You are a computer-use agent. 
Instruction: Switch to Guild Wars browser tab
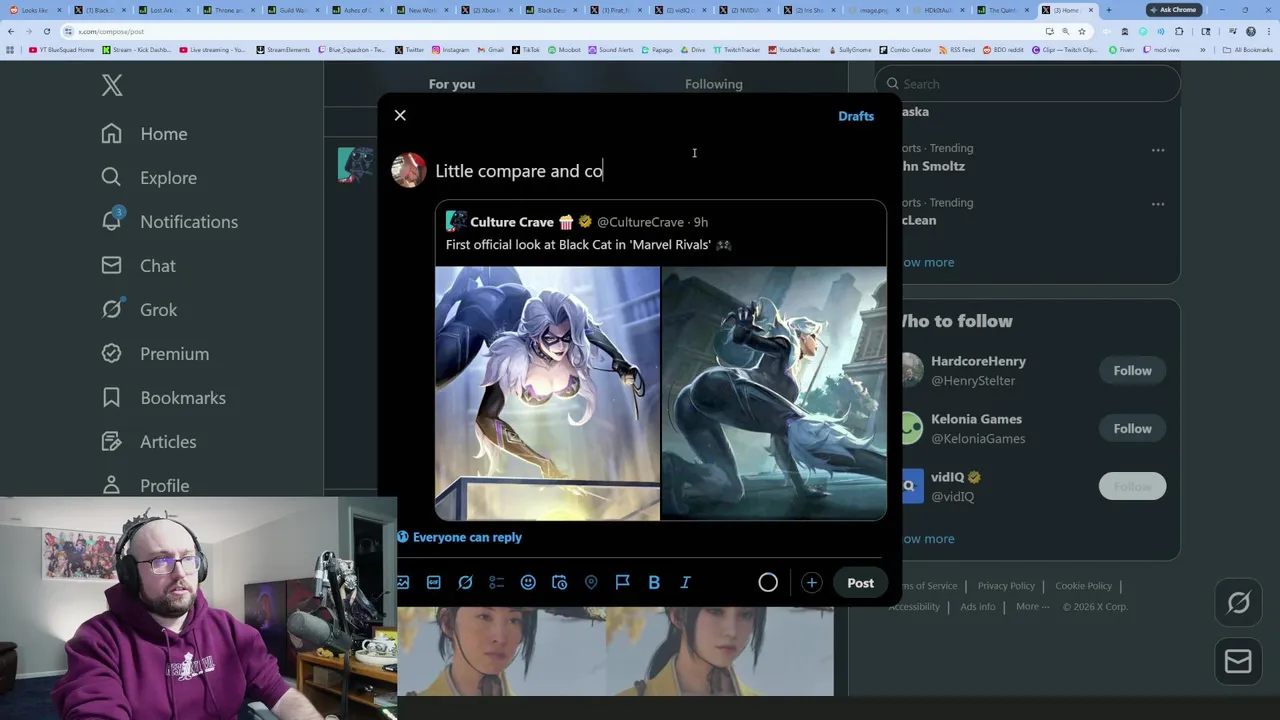point(295,10)
